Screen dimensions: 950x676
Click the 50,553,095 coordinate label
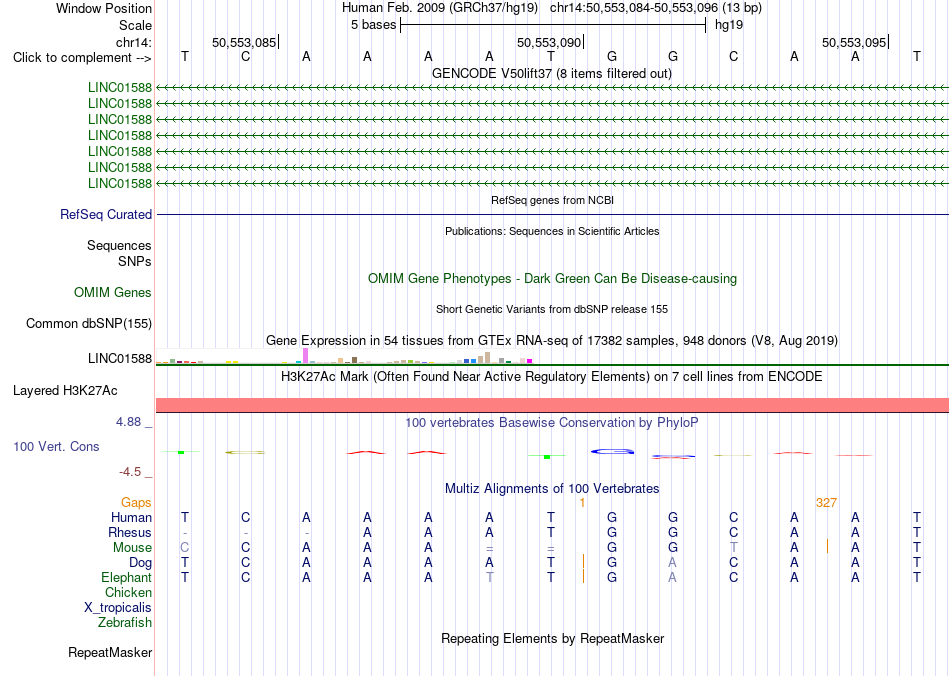point(854,42)
